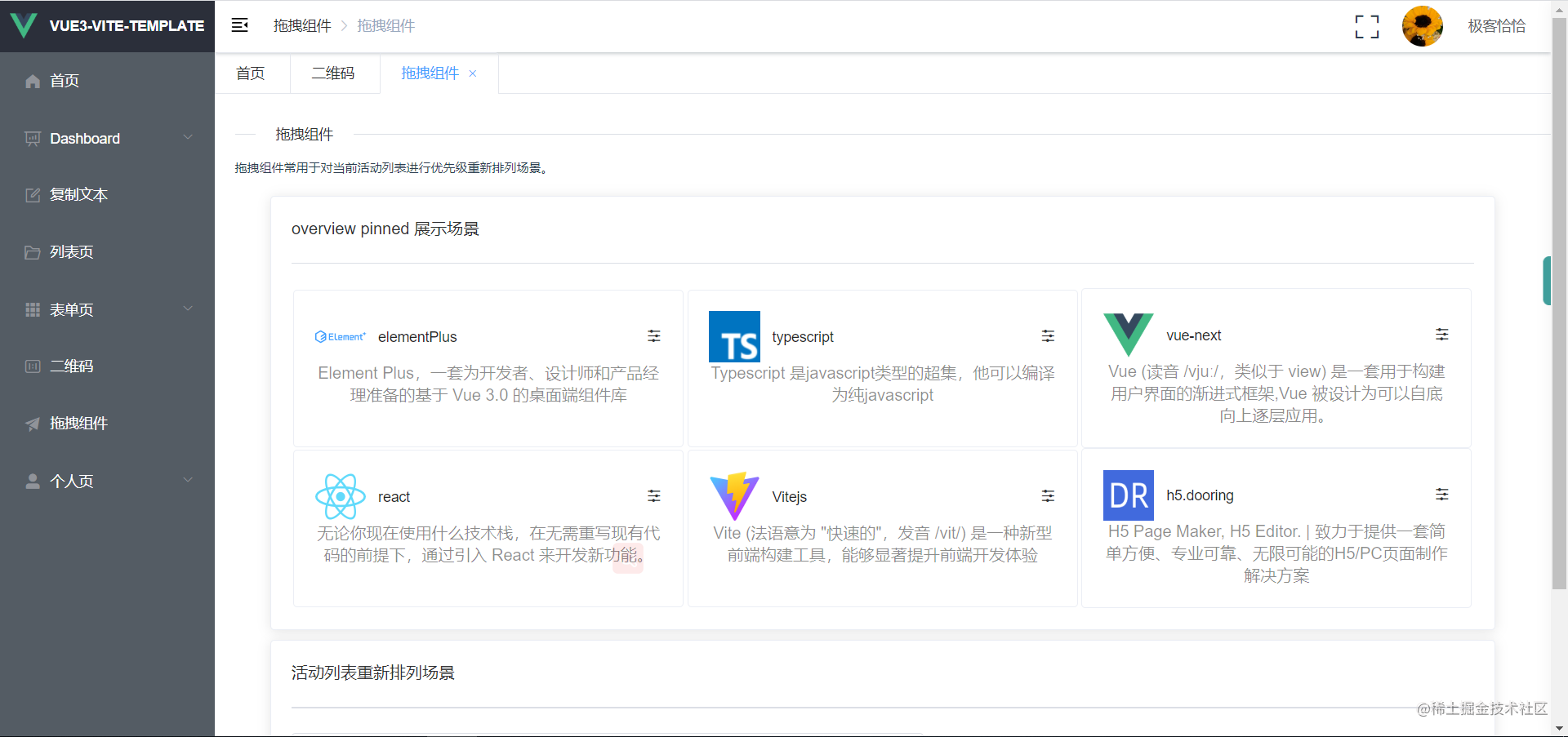
Task: Switch to the 二维码 tab
Action: (x=333, y=73)
